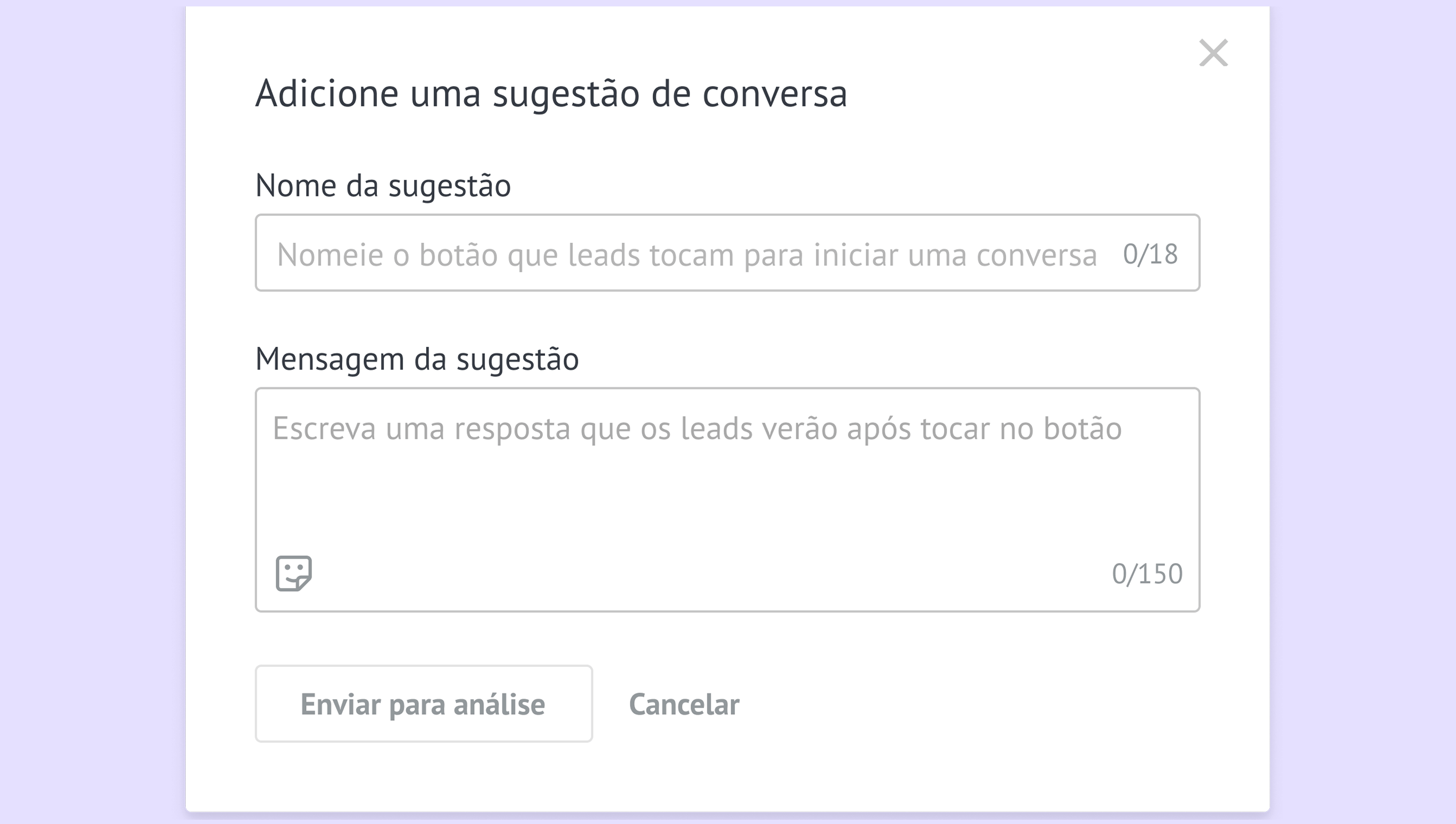
Task: Close the conversation suggestion dialog
Action: coord(1213,53)
